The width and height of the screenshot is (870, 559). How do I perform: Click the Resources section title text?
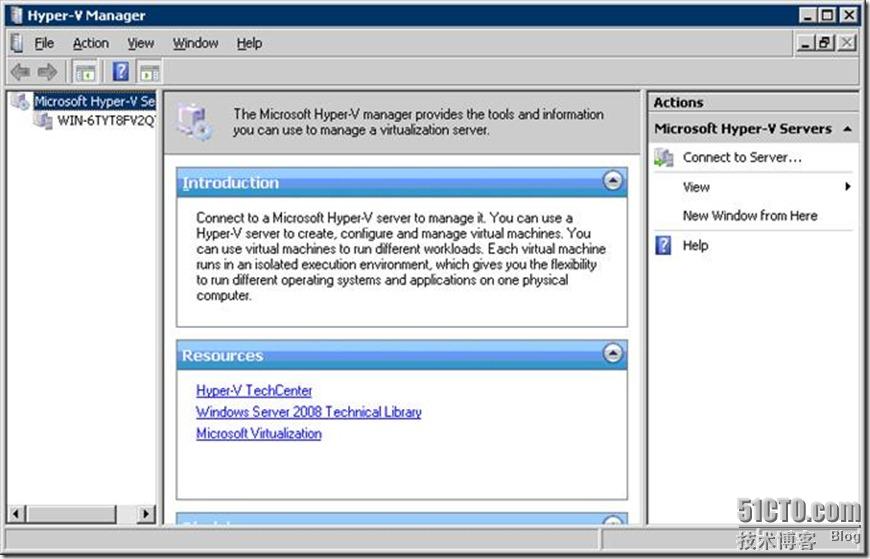click(x=222, y=355)
